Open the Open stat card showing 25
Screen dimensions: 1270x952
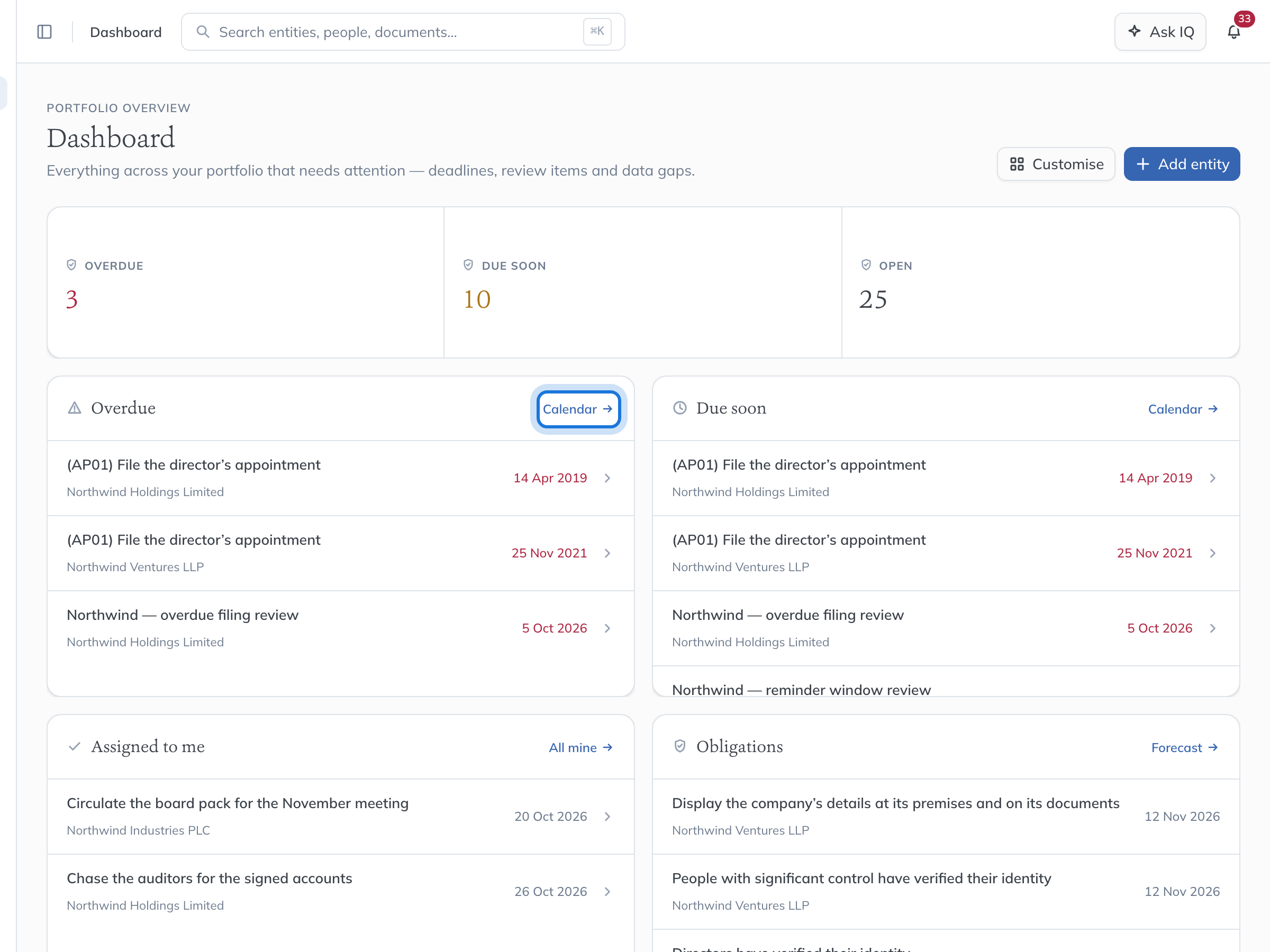click(x=1040, y=282)
